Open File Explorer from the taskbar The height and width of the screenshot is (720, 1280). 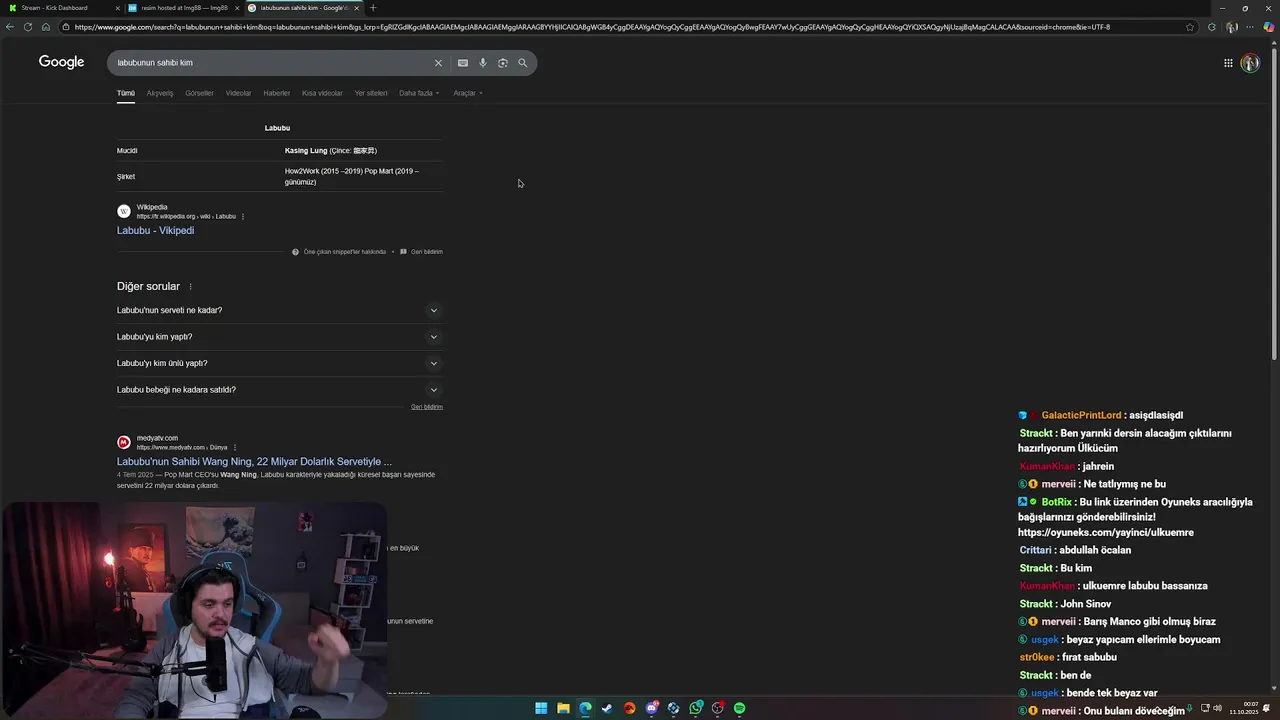click(x=563, y=708)
